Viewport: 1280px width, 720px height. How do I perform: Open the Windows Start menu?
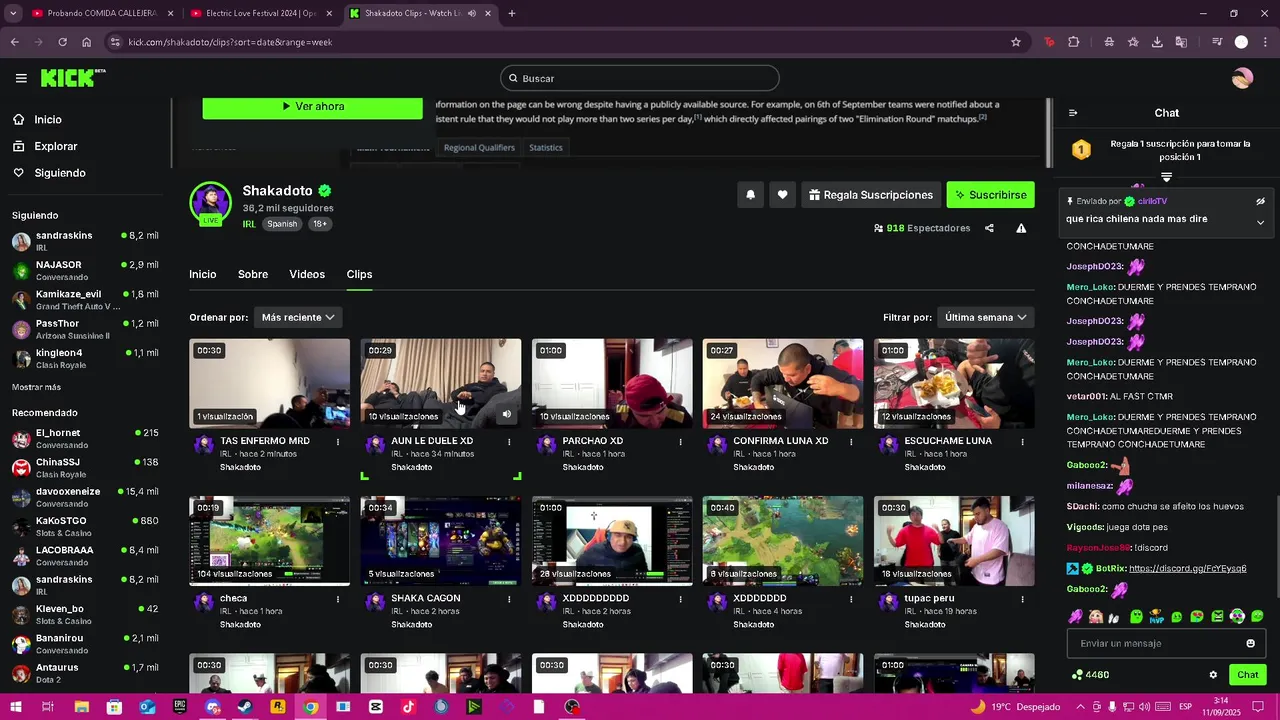coord(15,707)
